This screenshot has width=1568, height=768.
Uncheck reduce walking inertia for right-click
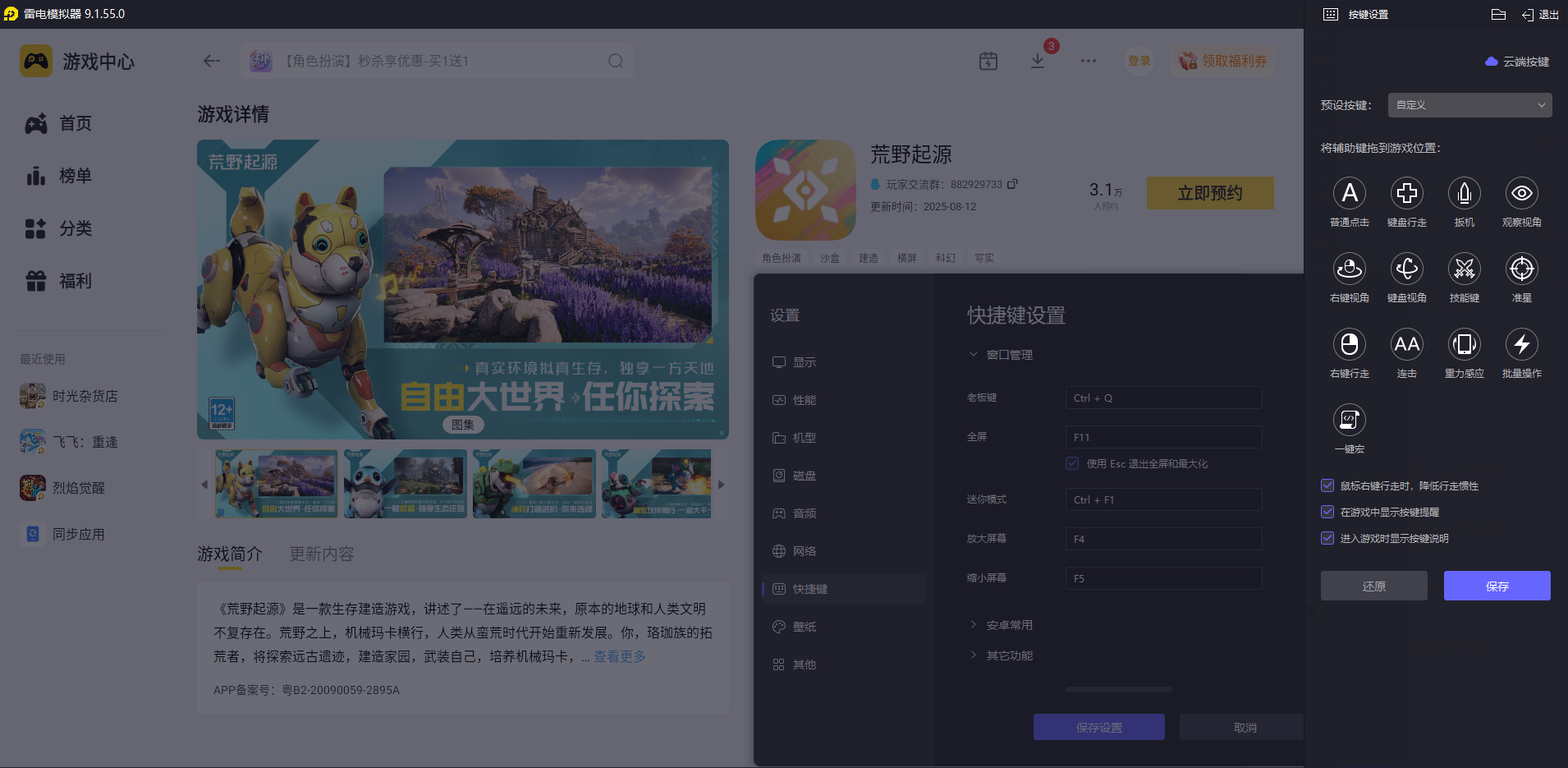[x=1327, y=485]
